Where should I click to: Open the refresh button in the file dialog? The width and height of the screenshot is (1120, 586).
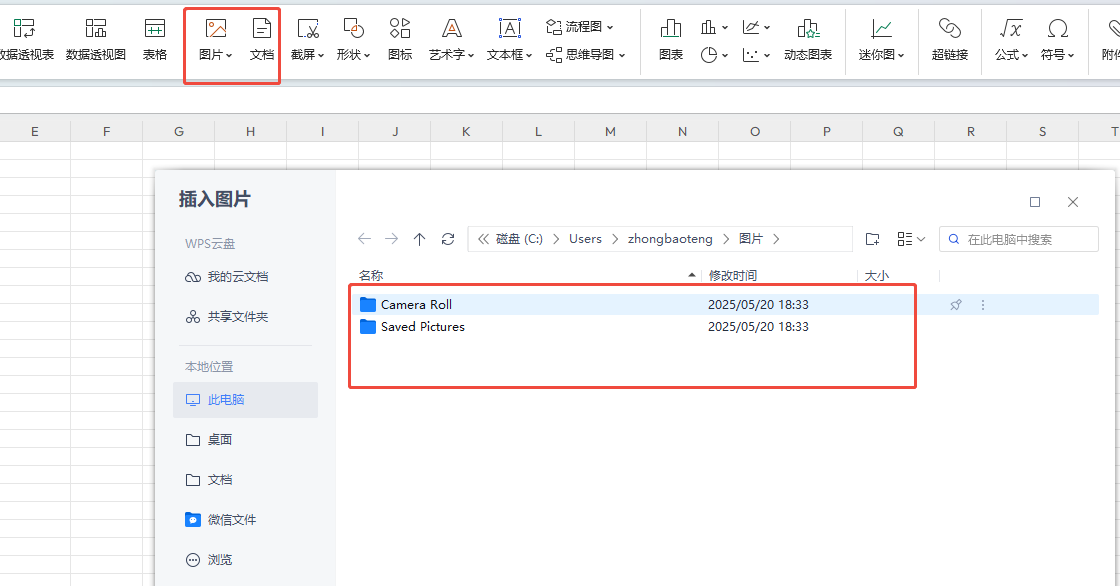[446, 238]
